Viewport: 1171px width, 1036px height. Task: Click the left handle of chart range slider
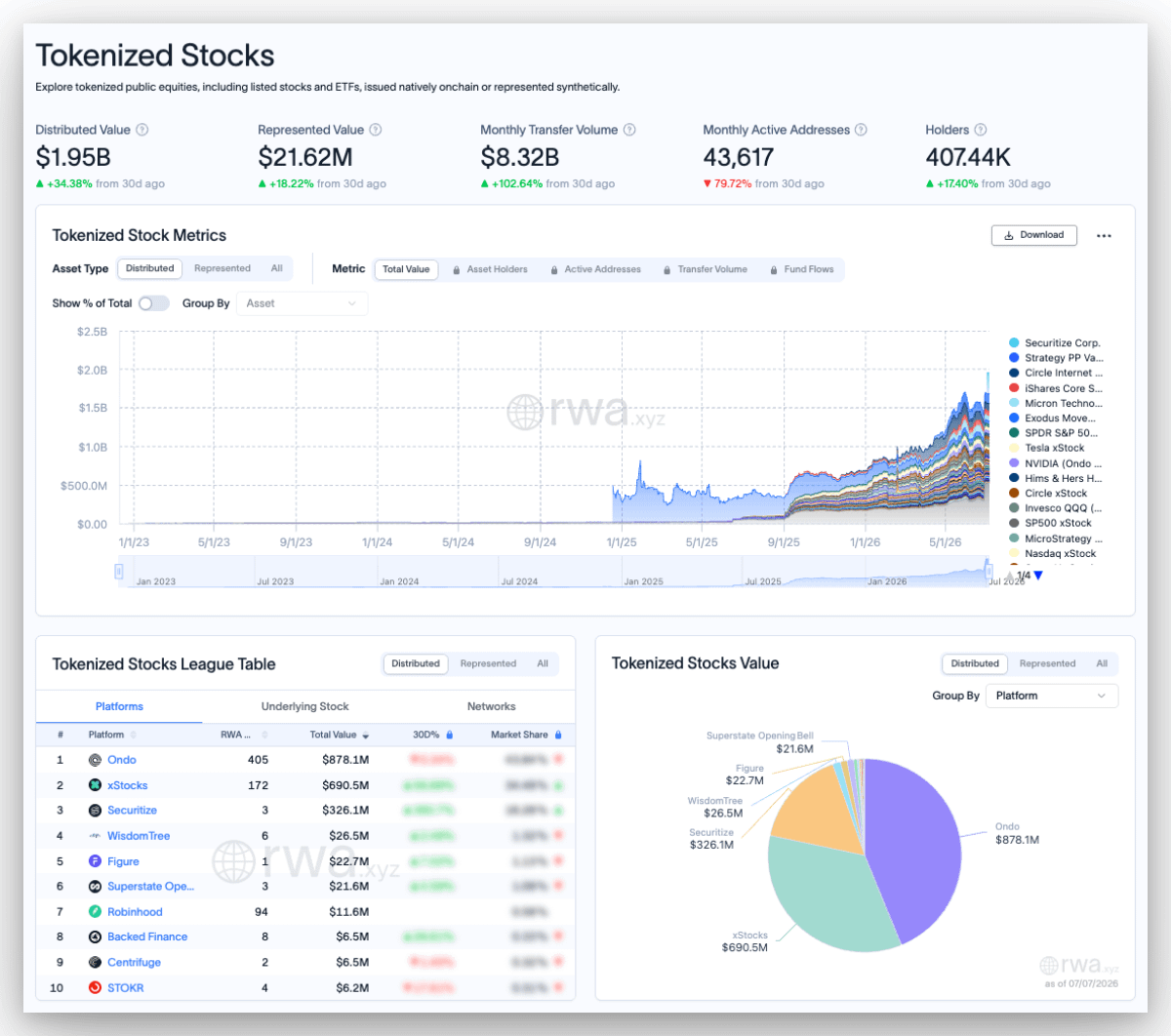(x=119, y=571)
